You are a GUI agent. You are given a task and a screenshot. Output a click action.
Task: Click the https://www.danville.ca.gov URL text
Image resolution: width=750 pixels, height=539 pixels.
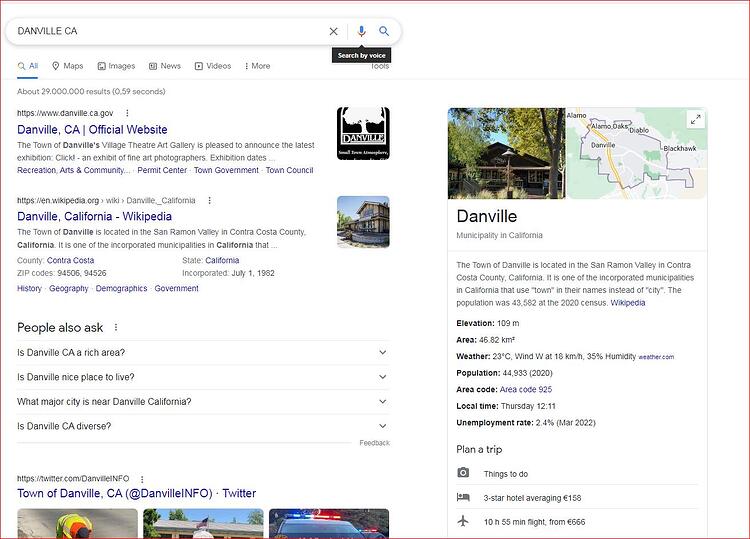(65, 113)
